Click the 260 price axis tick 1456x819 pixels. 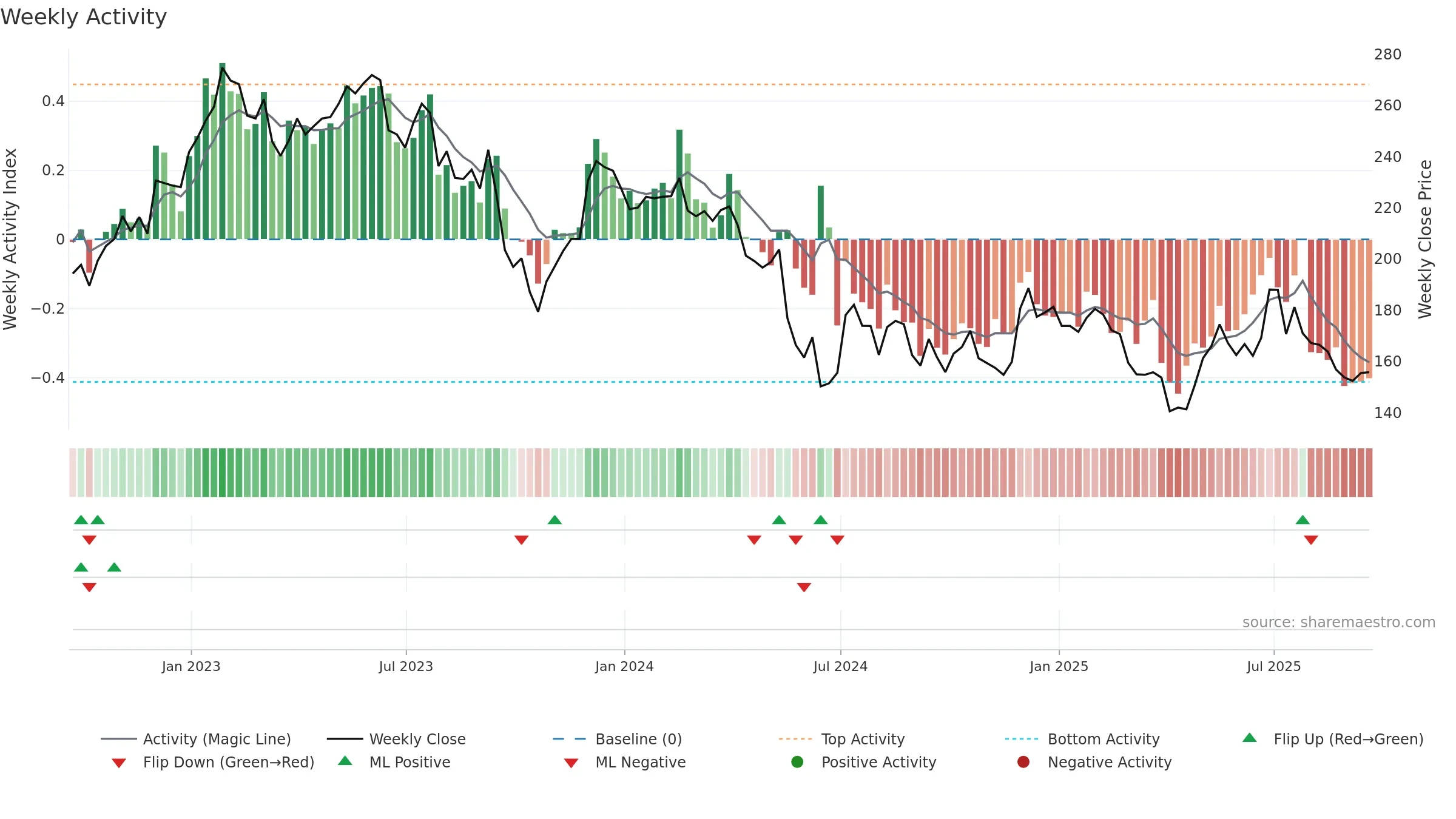tap(1388, 106)
